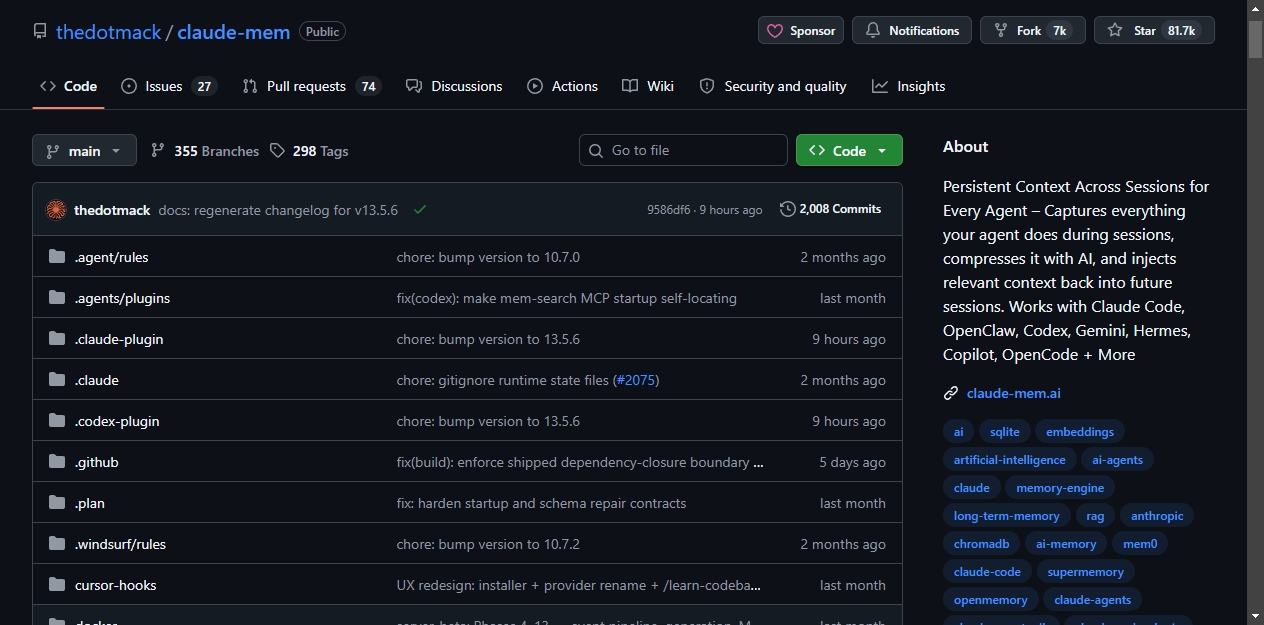Click the branch icon next to 355 Branches

click(158, 151)
